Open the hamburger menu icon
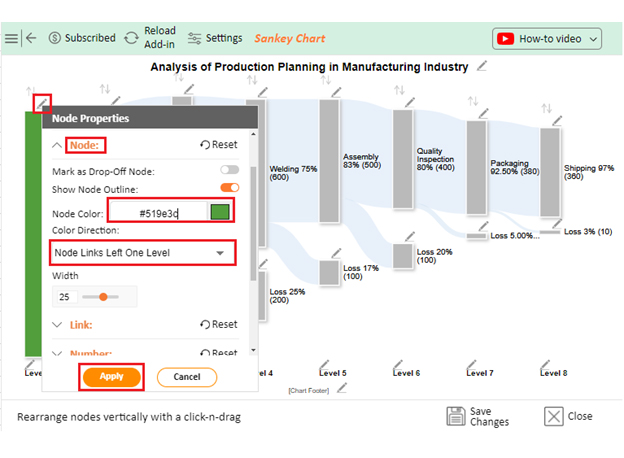Viewport: 624px width, 458px height. click(11, 38)
